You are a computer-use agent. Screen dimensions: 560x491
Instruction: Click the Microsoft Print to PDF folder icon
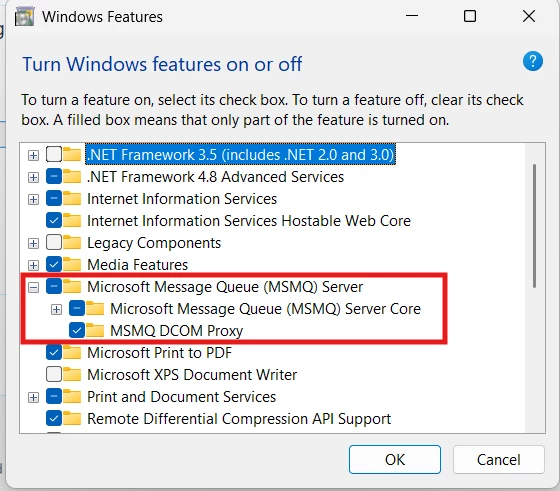point(72,352)
